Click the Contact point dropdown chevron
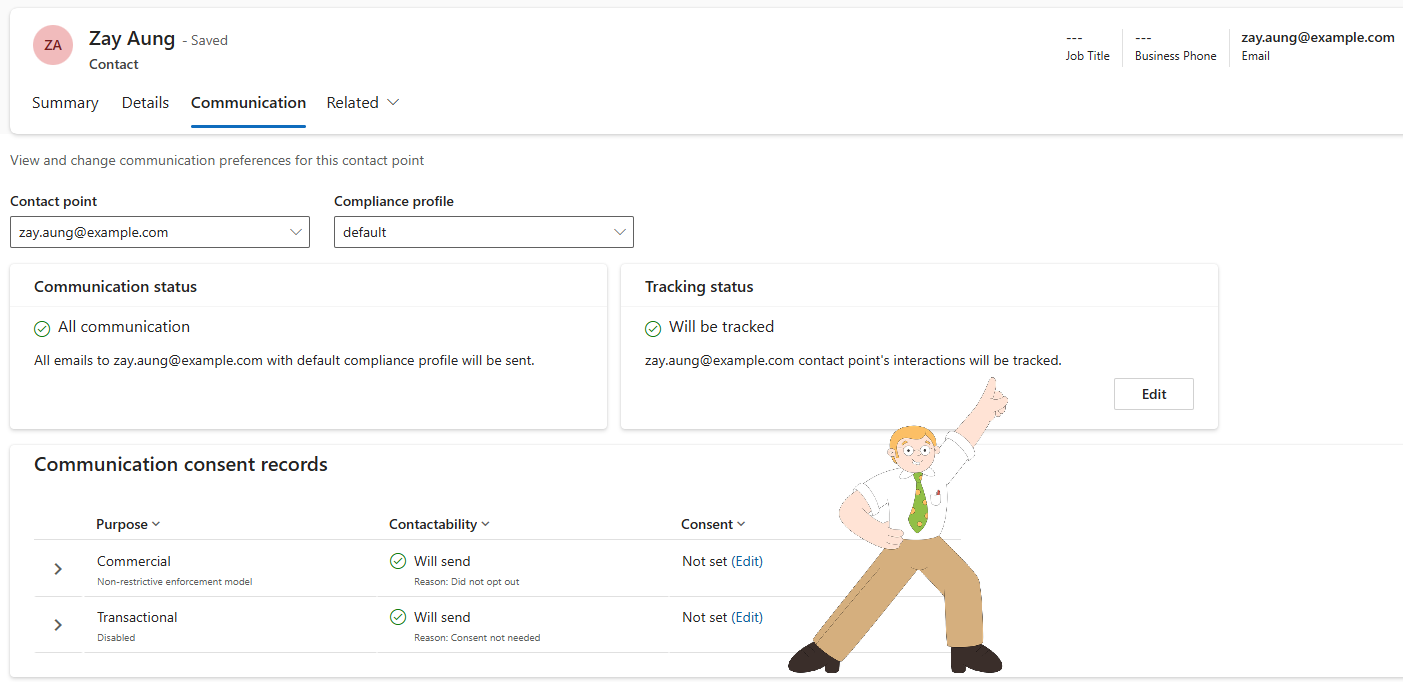Viewport: 1403px width, 682px height. pyautogui.click(x=297, y=232)
